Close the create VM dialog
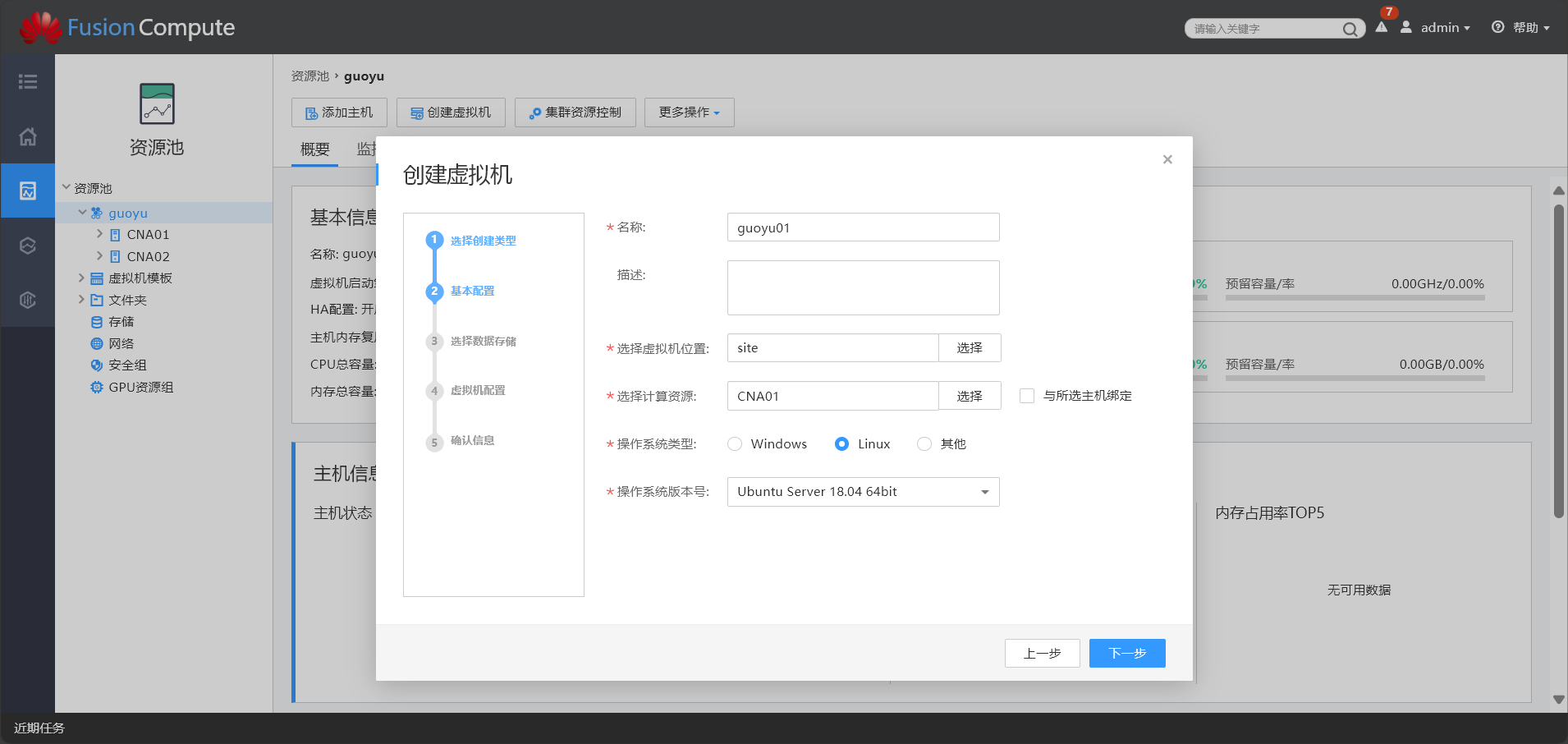1568x744 pixels. click(x=1167, y=159)
